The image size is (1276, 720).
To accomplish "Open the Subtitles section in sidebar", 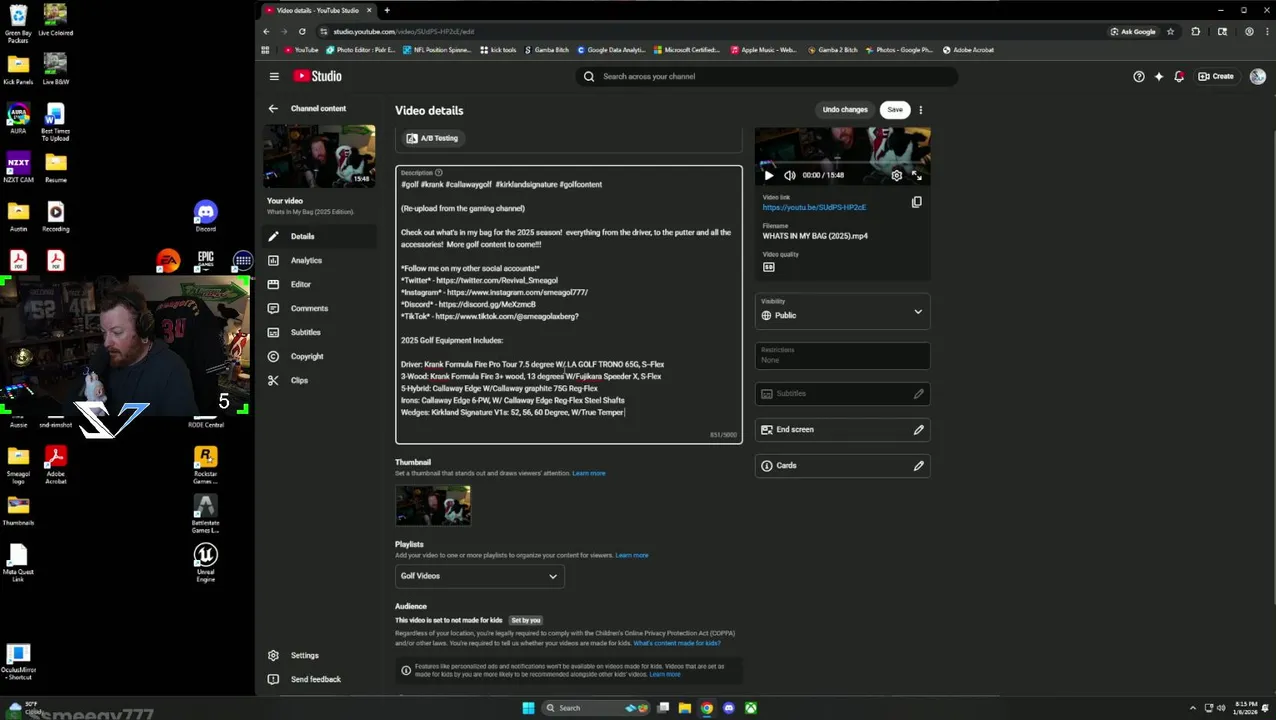I will pos(319,332).
